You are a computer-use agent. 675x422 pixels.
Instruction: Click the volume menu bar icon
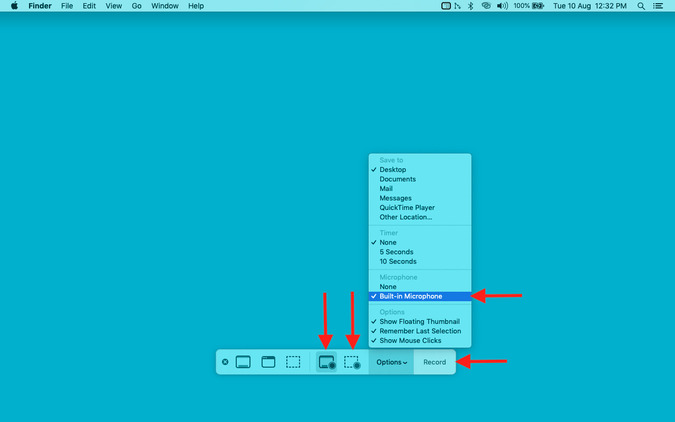click(502, 6)
